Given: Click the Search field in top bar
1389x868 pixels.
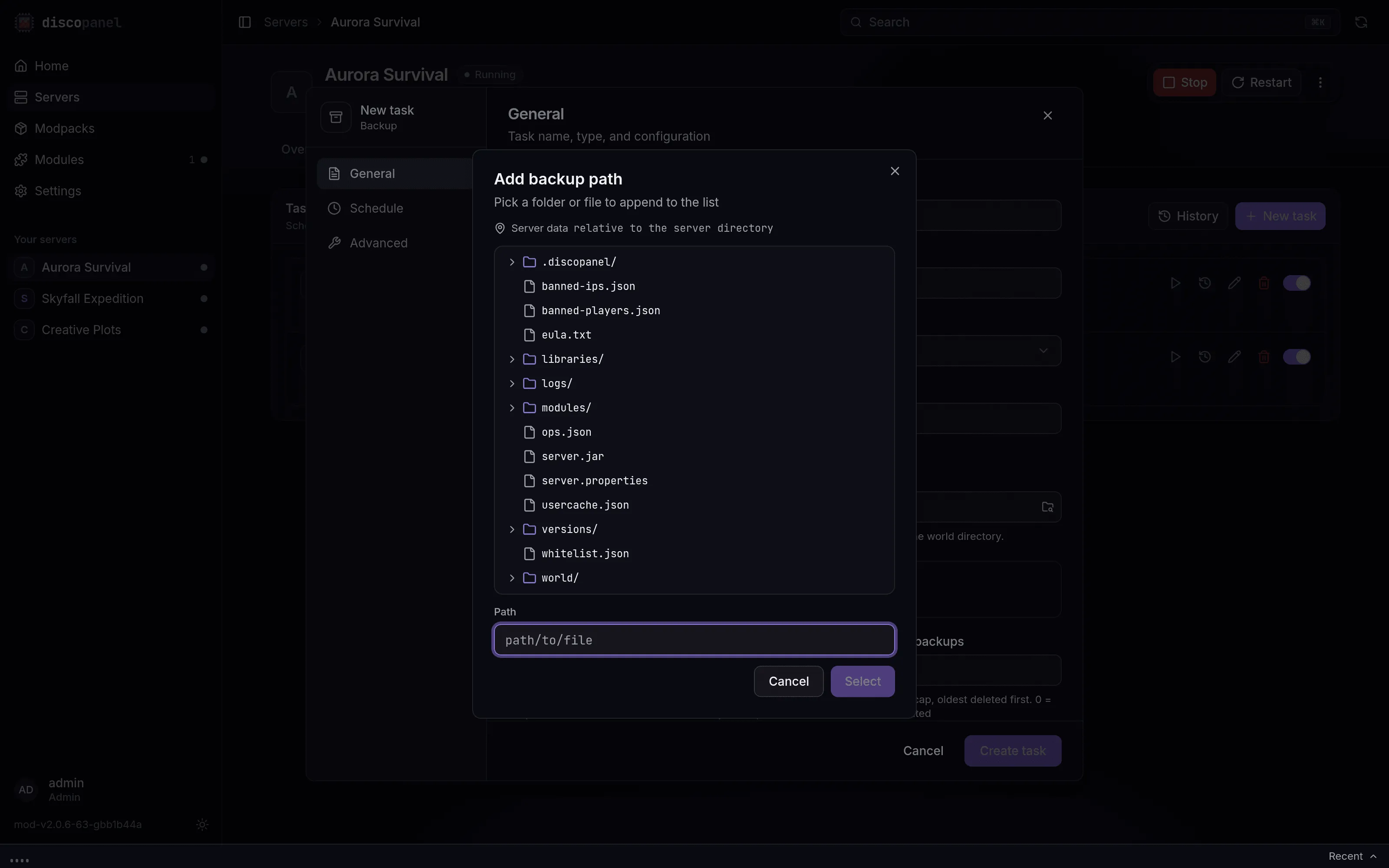Looking at the screenshot, I should [1089, 23].
